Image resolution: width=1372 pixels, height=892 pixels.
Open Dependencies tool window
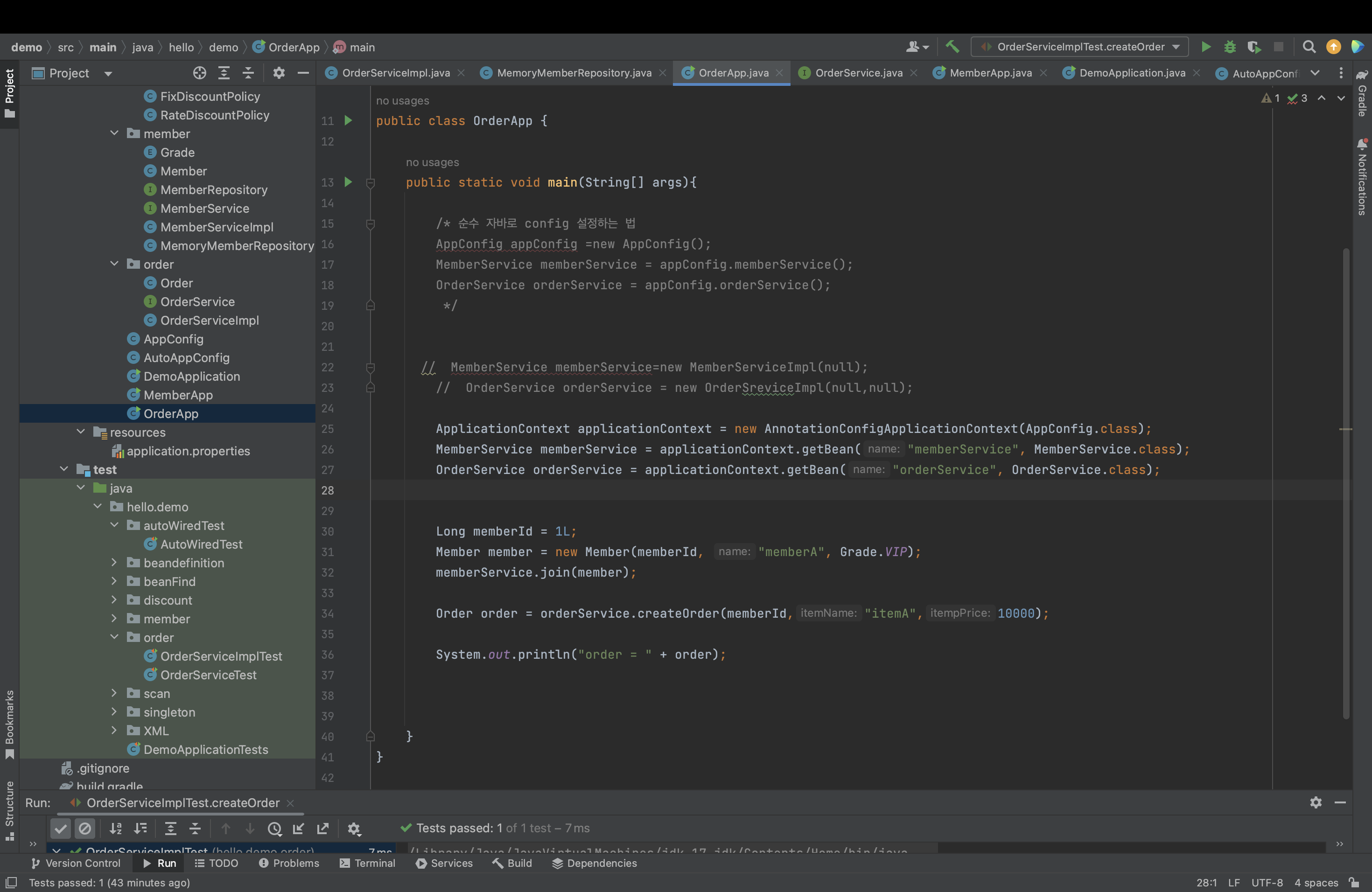pos(595,863)
